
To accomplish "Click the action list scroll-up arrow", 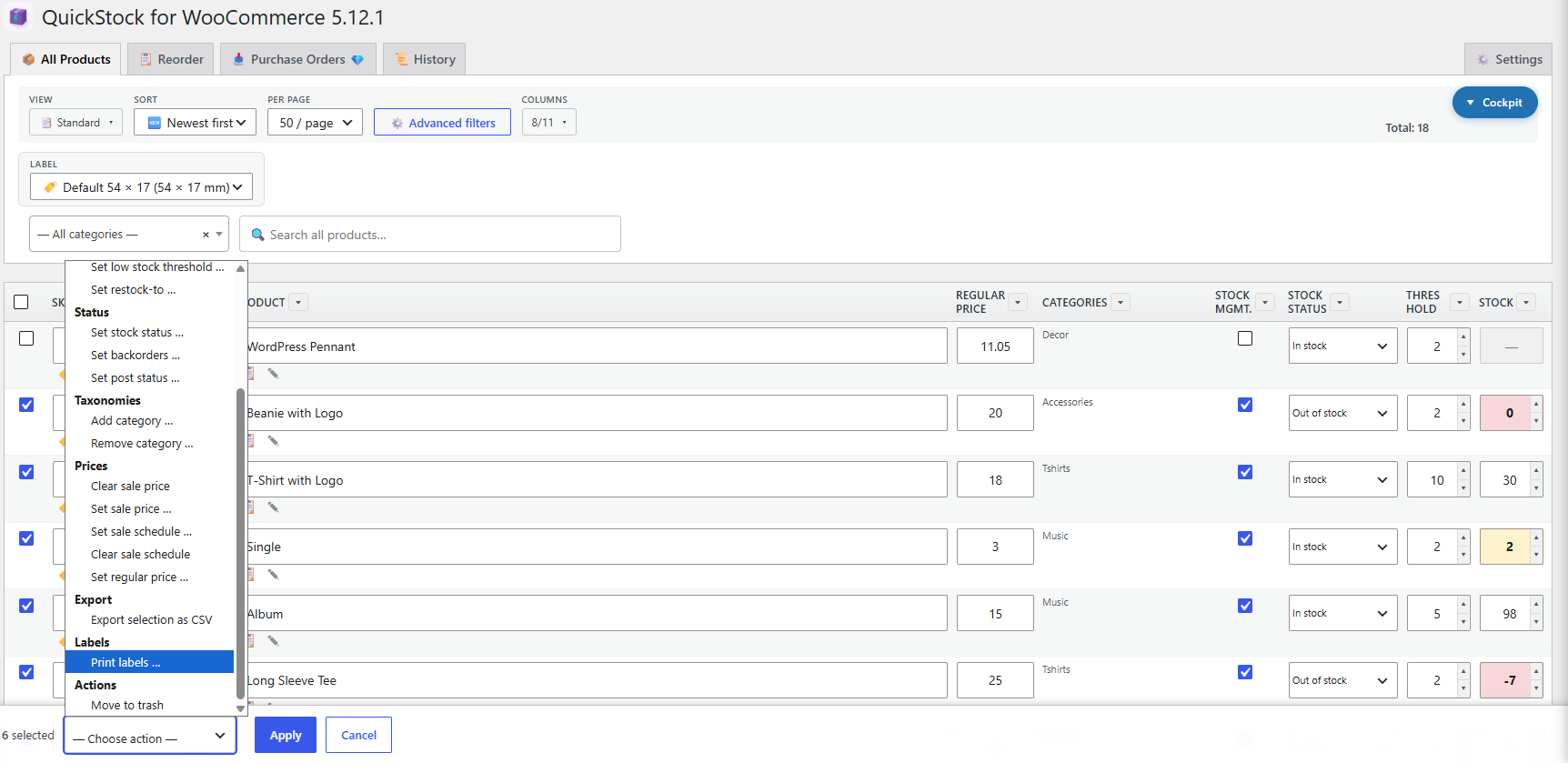I will click(240, 268).
